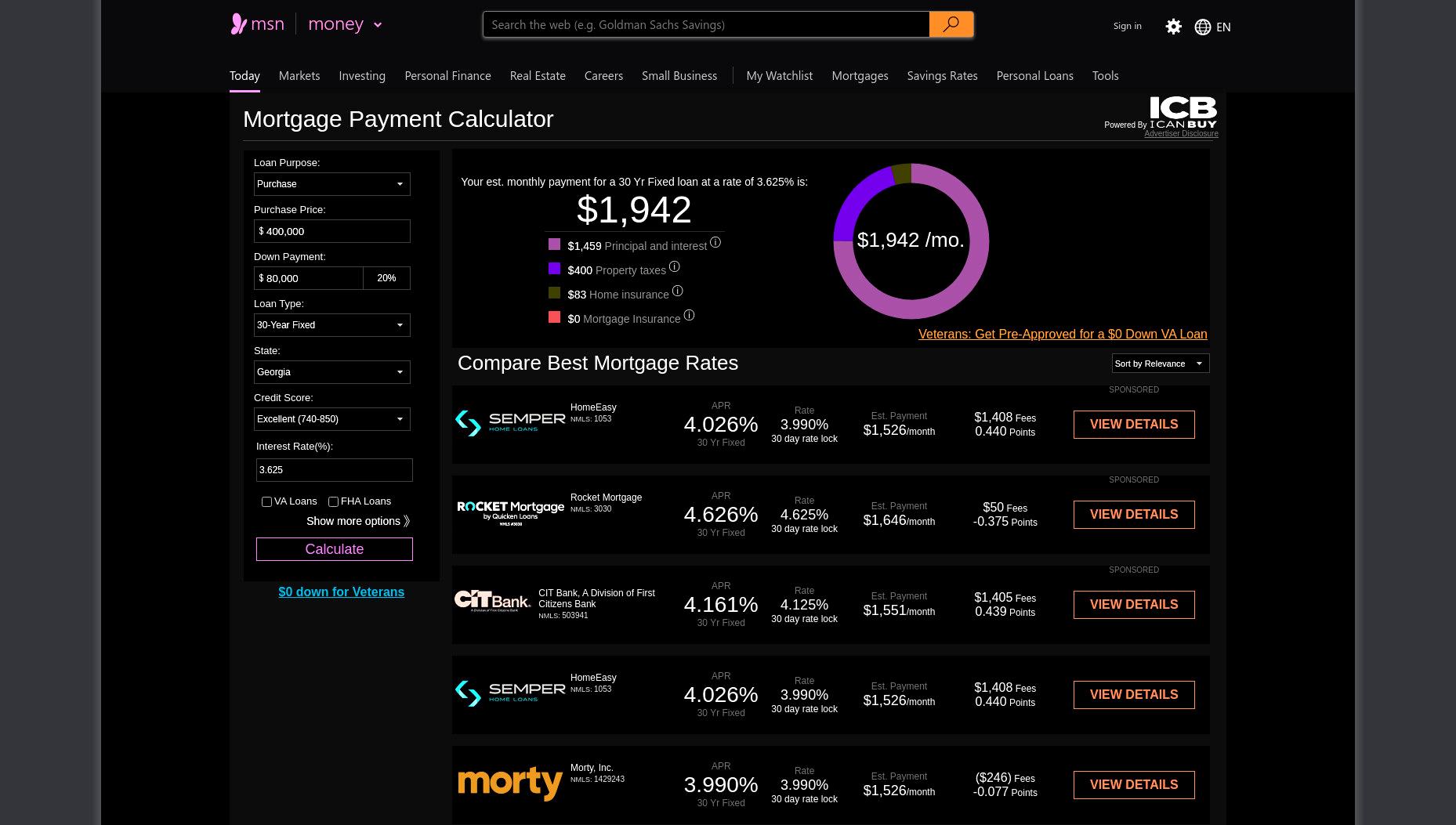Open My Watchlist
Screen dimensions: 1456x825
tap(779, 75)
